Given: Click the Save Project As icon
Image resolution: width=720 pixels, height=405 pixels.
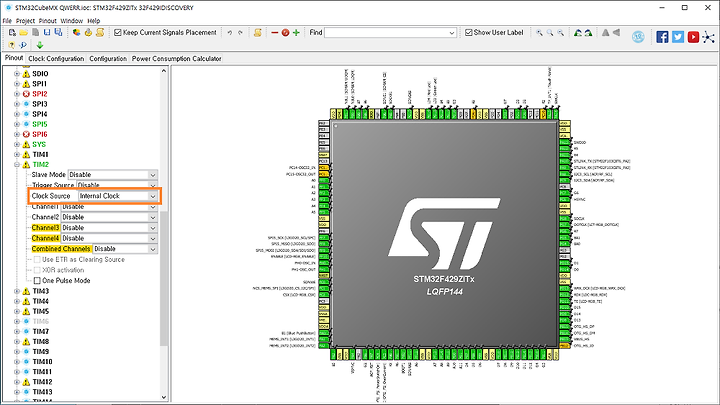Looking at the screenshot, I should [x=58, y=33].
